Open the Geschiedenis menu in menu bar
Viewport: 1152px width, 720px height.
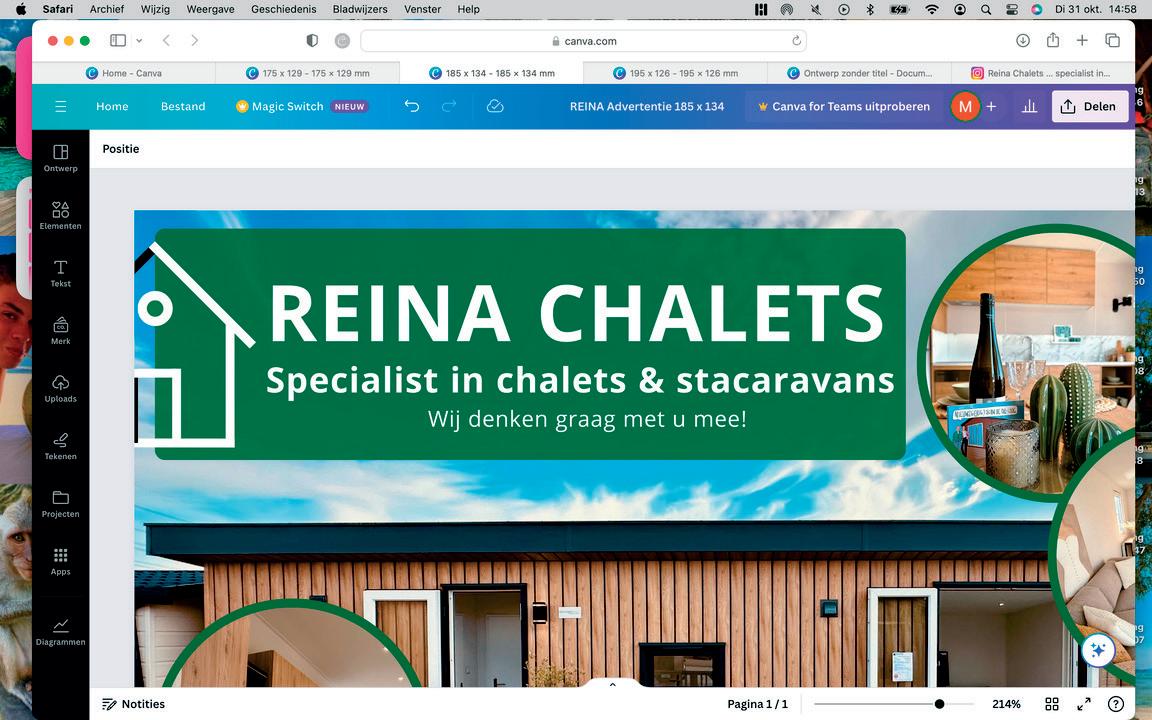click(x=284, y=9)
